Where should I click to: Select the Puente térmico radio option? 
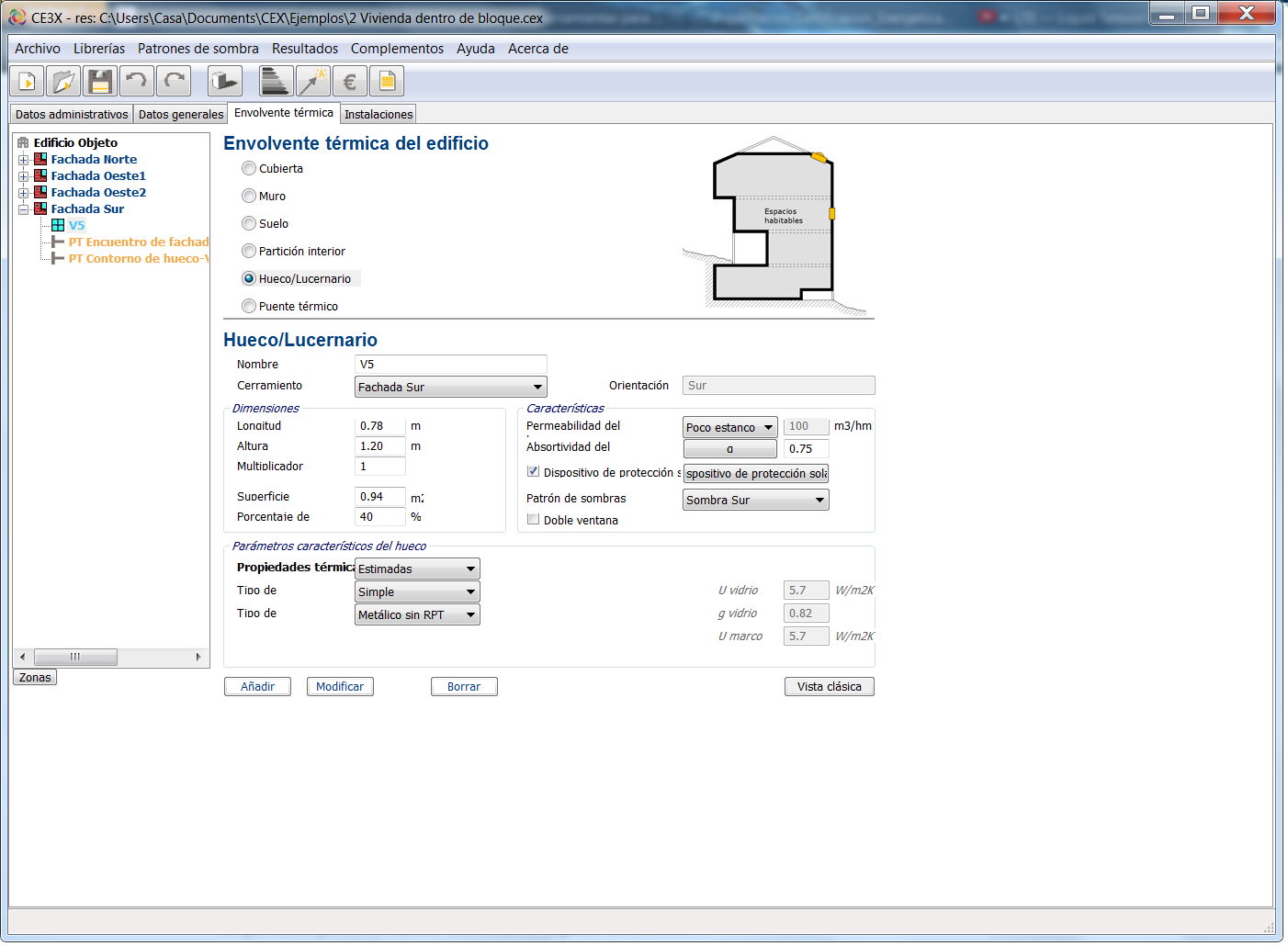[249, 306]
